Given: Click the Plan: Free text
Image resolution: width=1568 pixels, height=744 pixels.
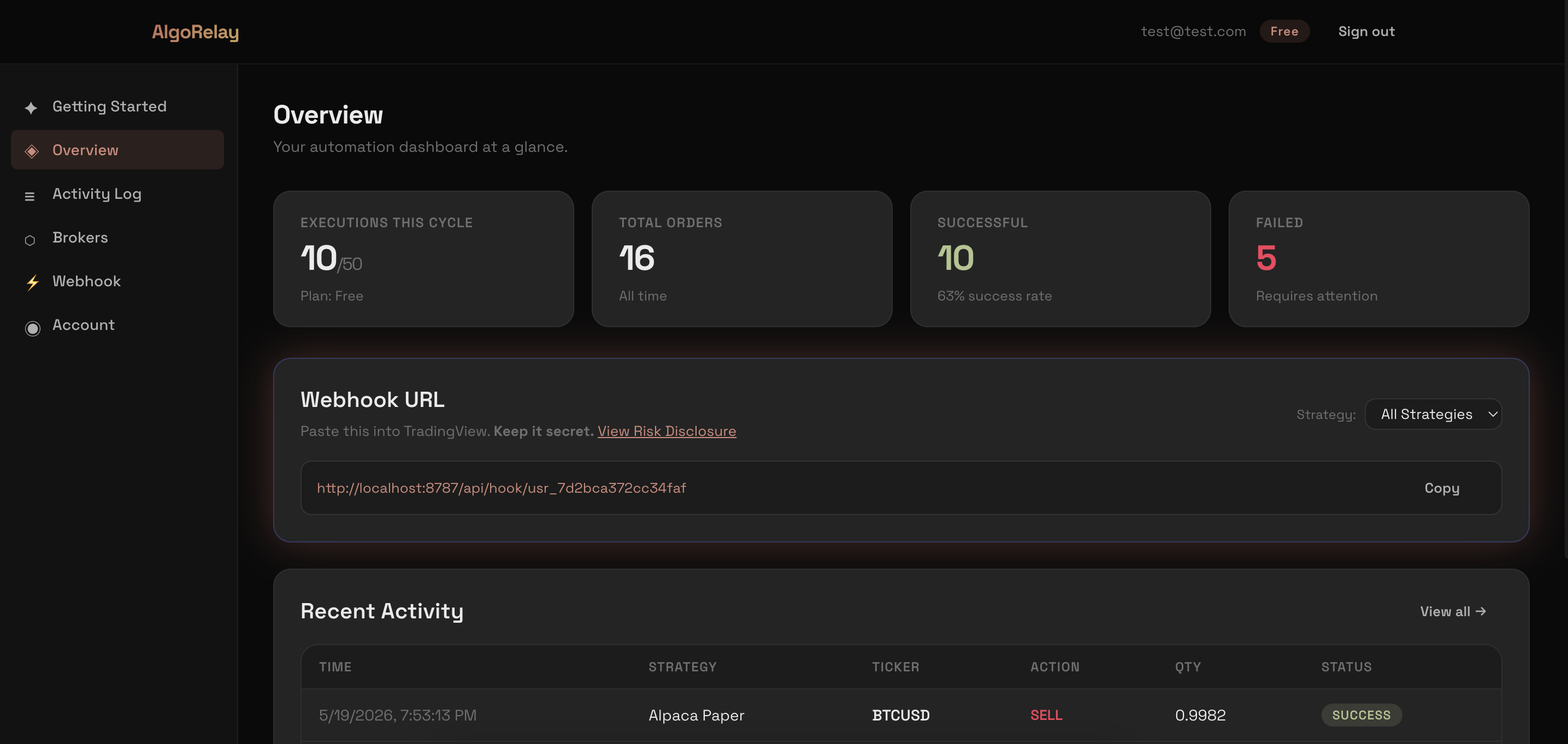Looking at the screenshot, I should (331, 296).
